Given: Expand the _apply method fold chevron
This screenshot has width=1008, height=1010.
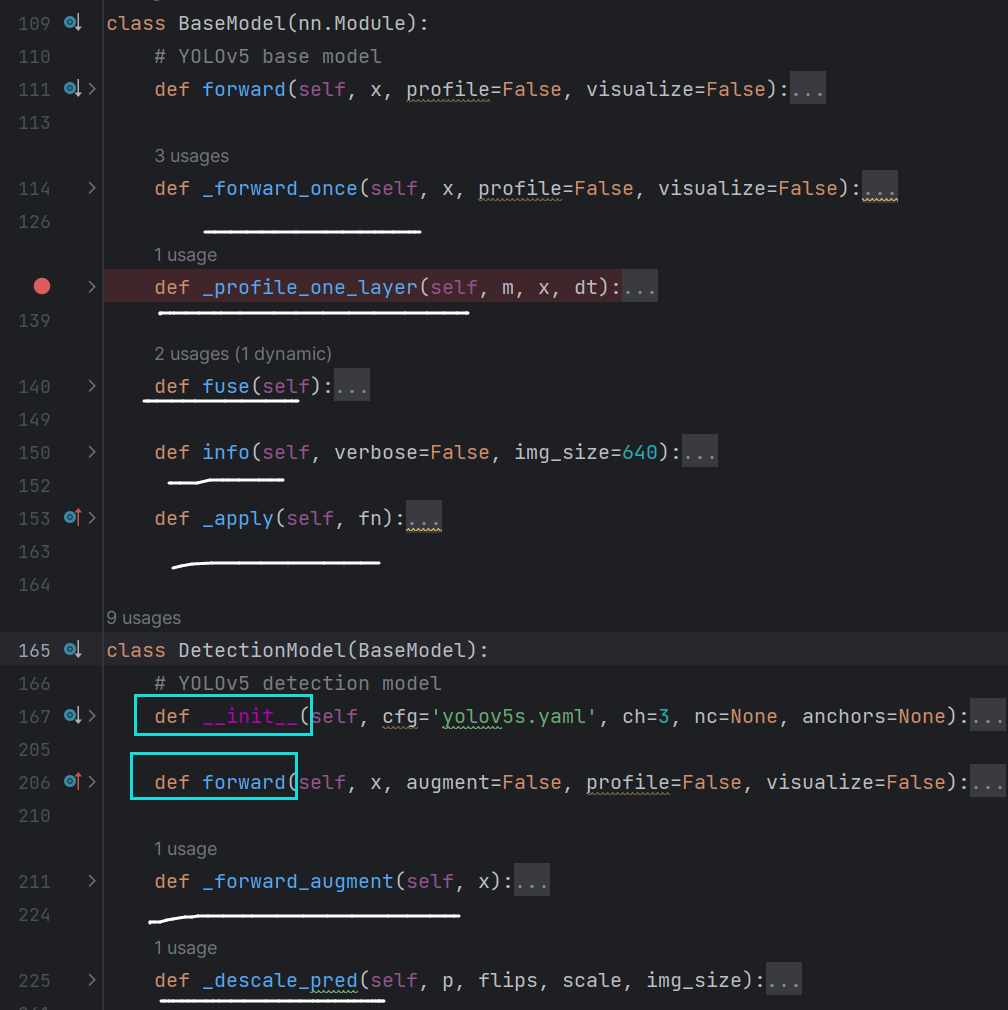Looking at the screenshot, I should 92,518.
